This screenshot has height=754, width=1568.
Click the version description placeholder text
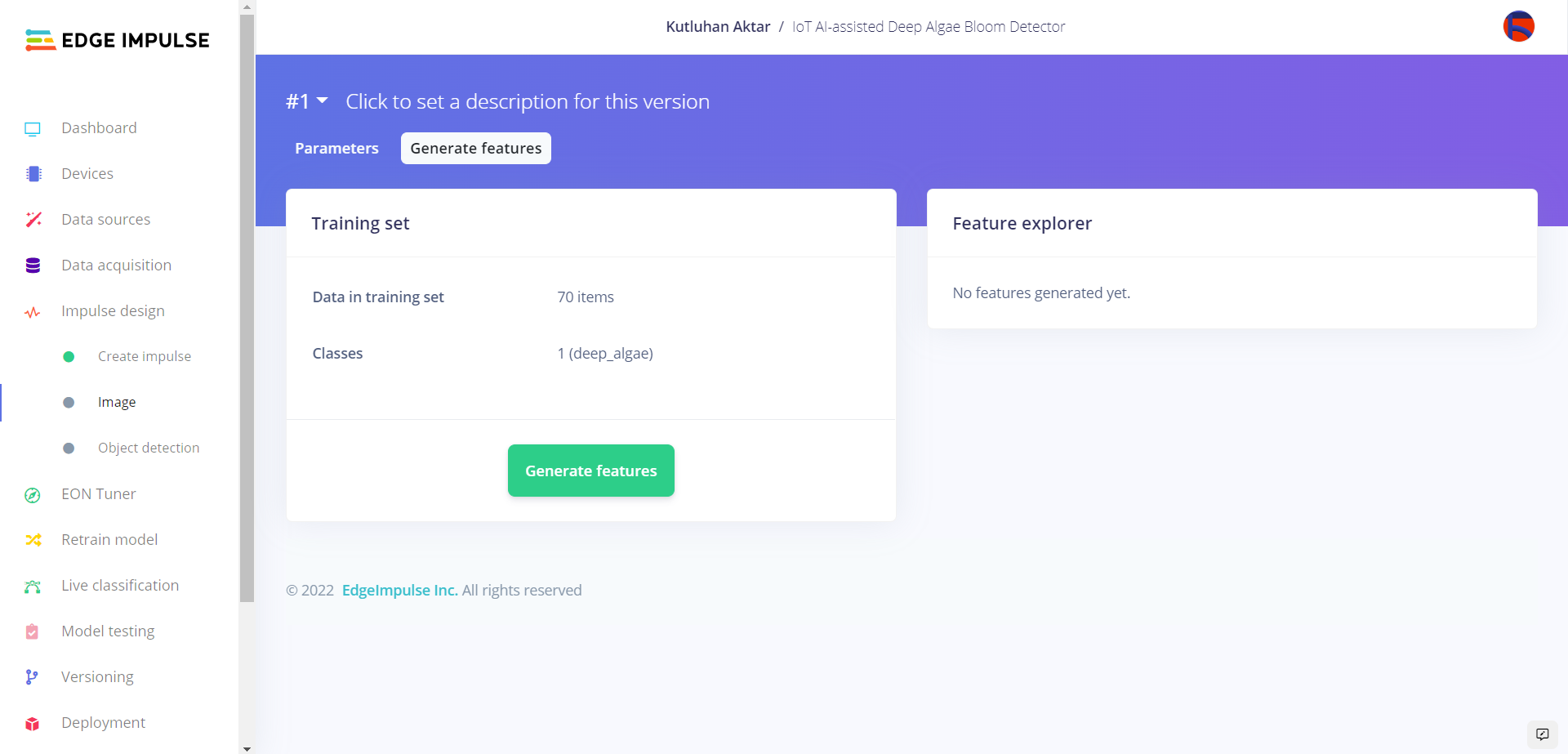[x=528, y=102]
